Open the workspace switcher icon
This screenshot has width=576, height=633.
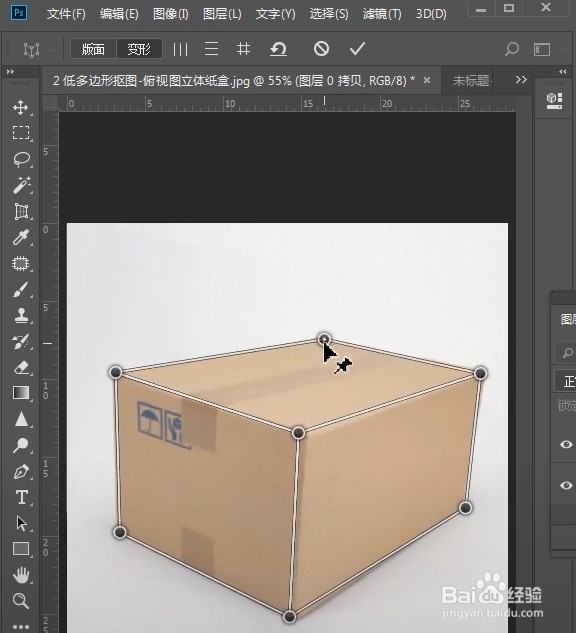point(542,50)
